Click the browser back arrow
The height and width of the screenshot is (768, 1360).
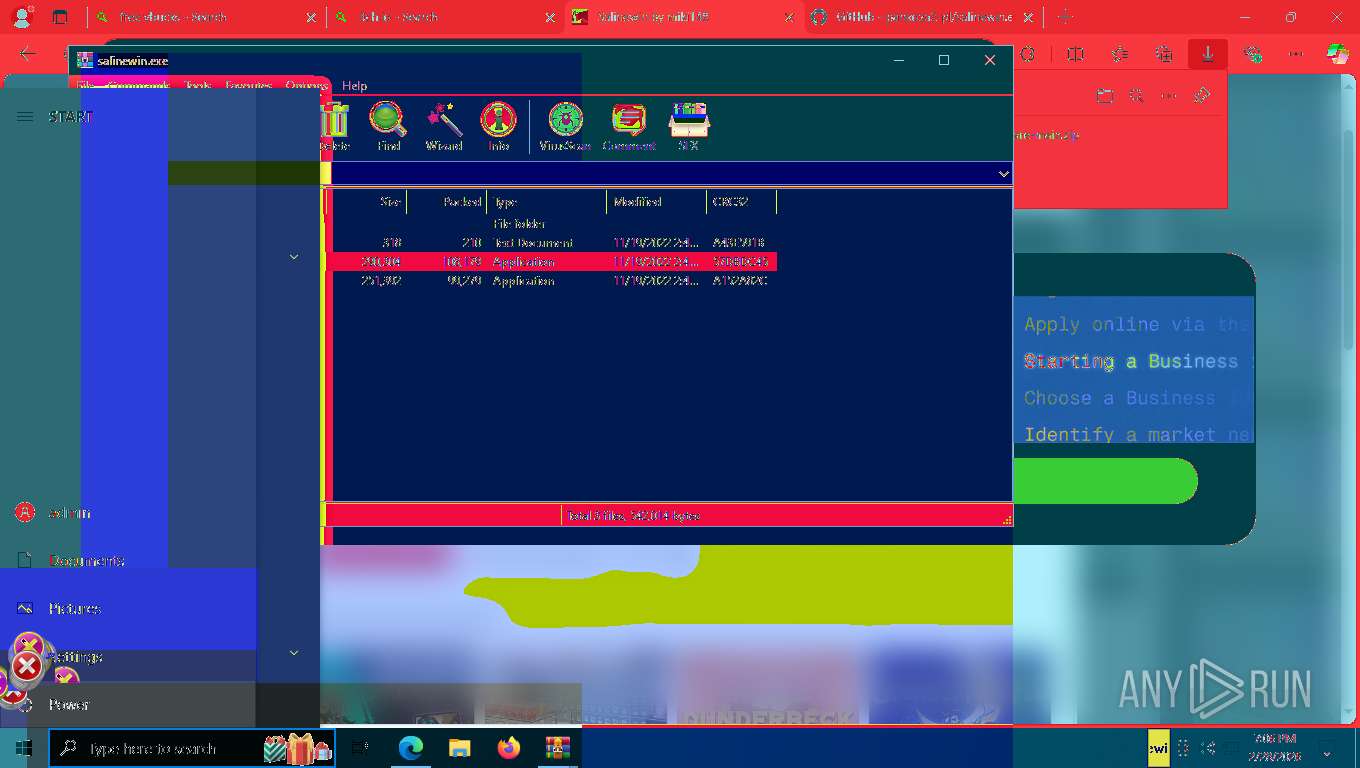(27, 54)
